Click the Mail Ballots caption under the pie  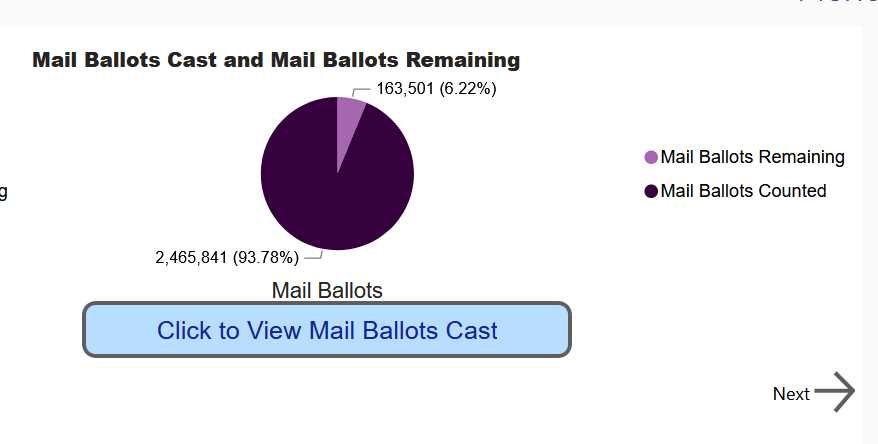[x=327, y=291]
